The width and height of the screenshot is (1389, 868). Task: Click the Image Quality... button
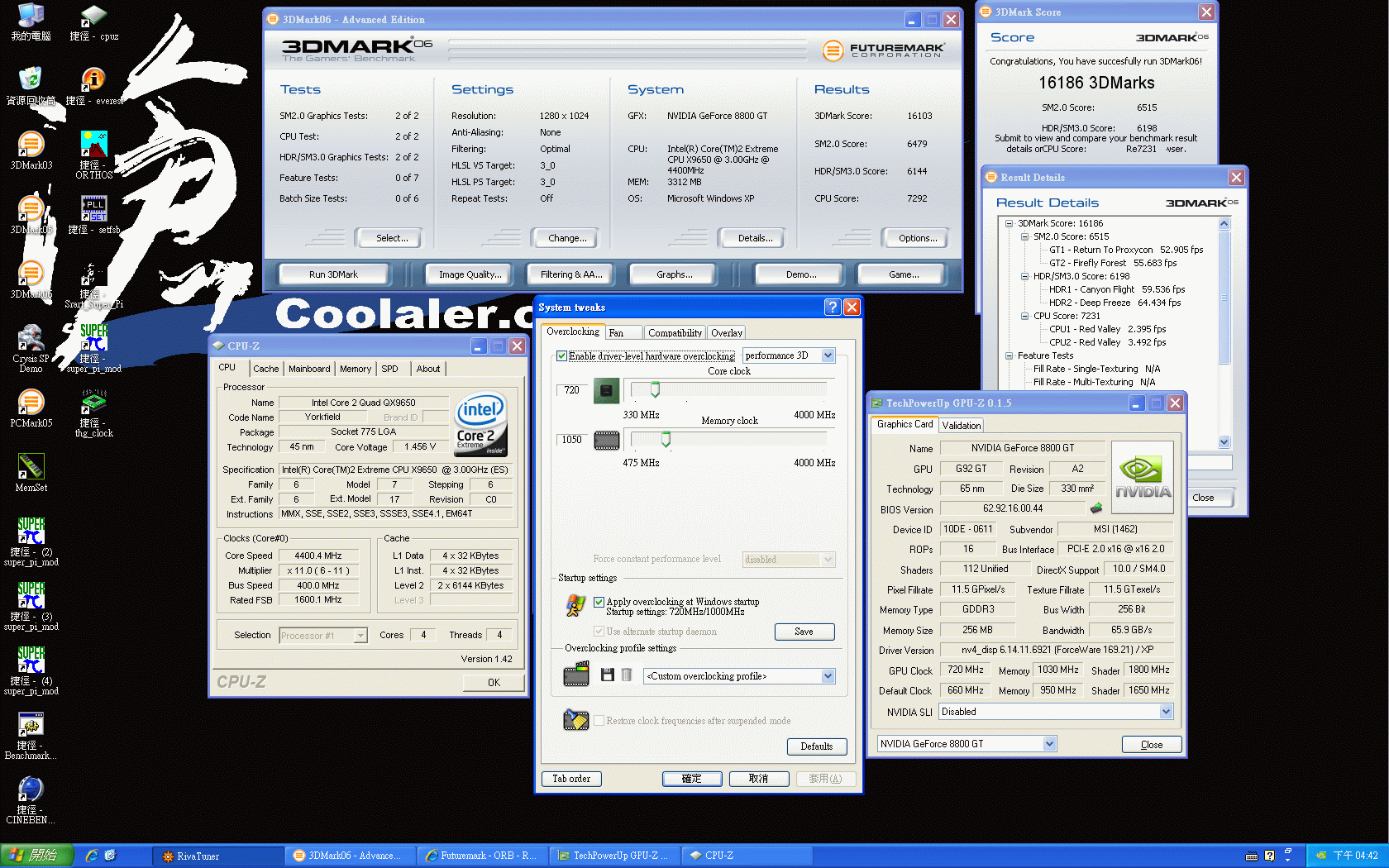470,274
